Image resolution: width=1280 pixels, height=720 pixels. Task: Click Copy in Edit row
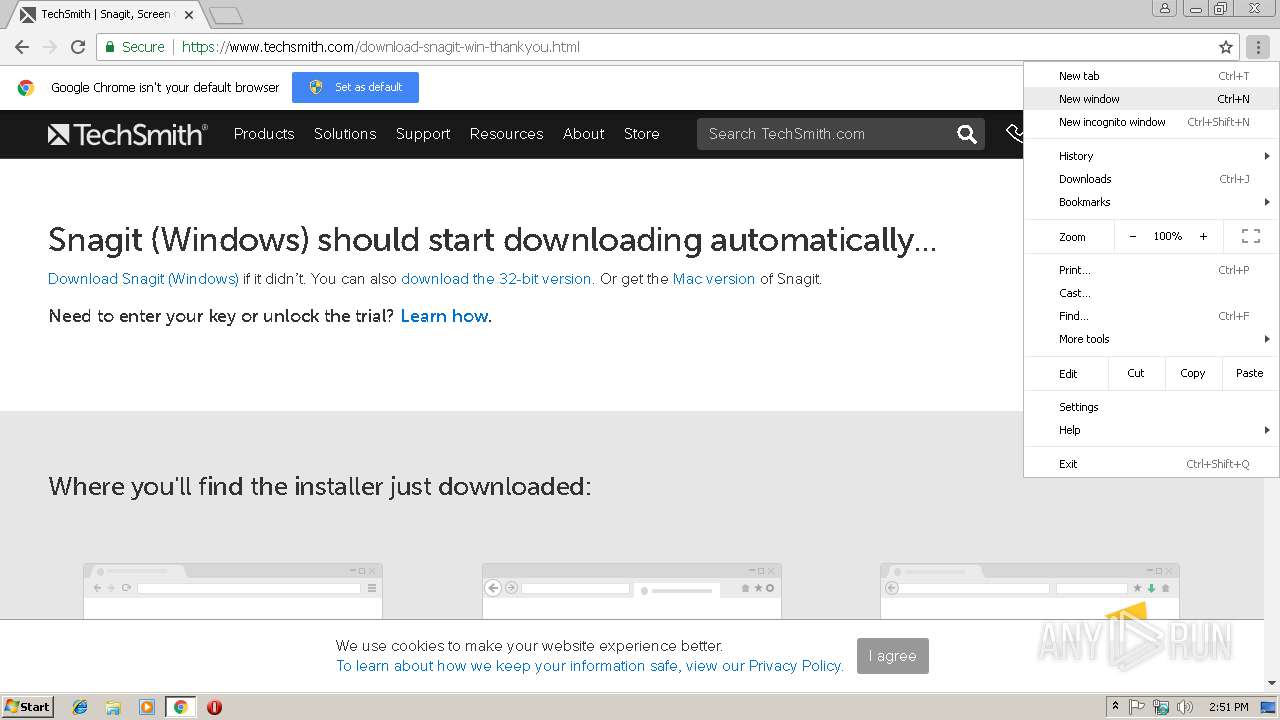tap(1193, 373)
